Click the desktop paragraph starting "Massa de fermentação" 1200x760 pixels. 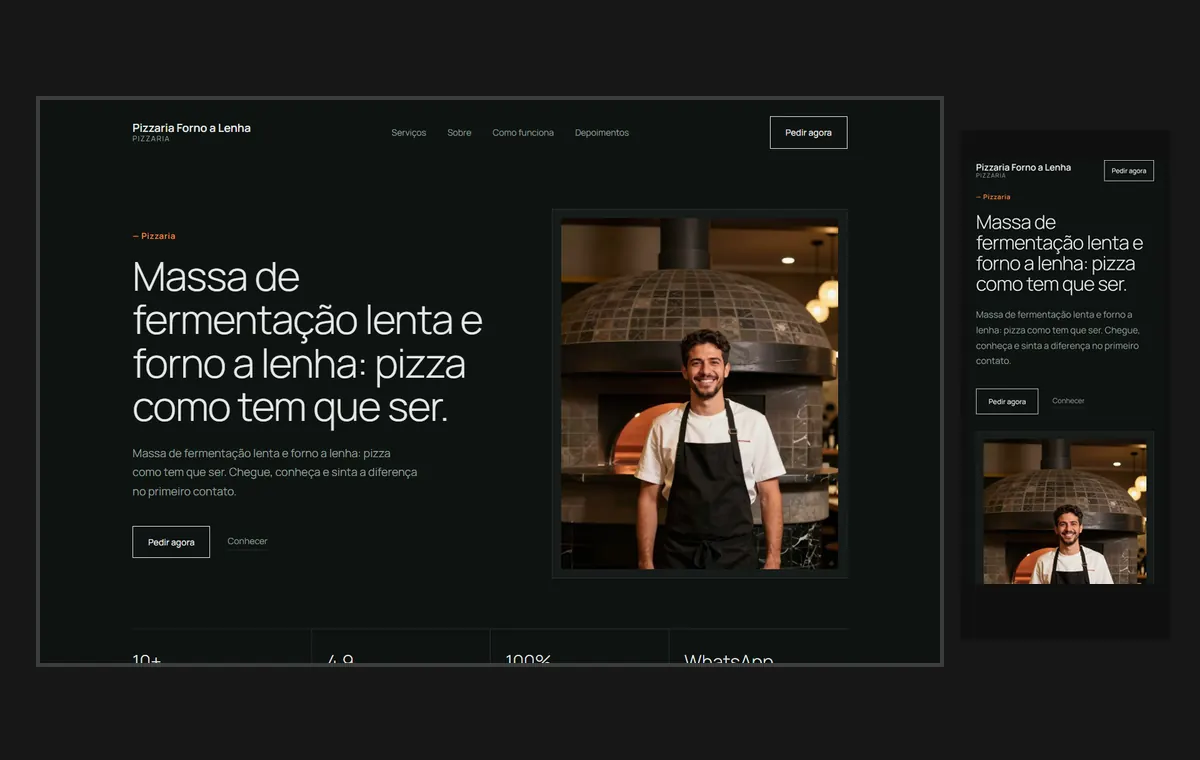(x=275, y=472)
